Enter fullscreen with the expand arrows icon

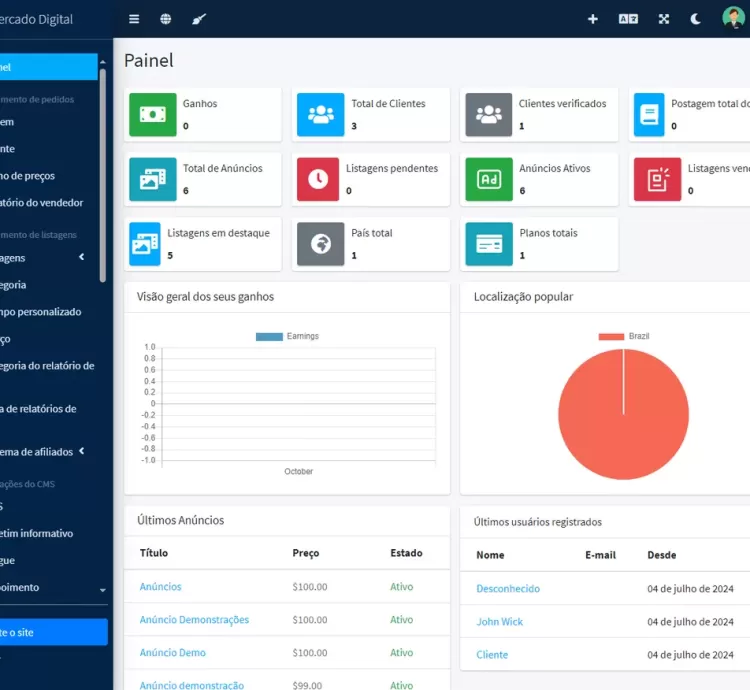pyautogui.click(x=664, y=19)
